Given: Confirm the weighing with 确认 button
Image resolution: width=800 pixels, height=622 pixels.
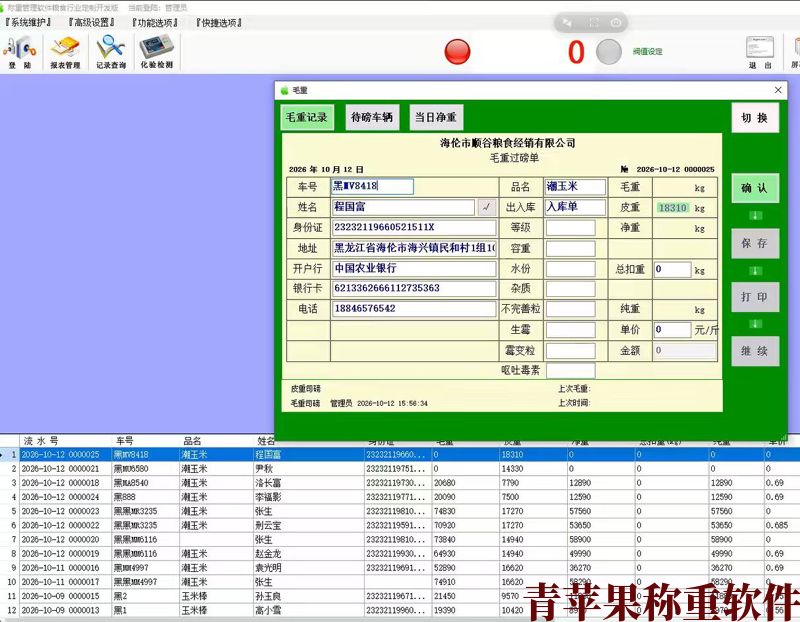Looking at the screenshot, I should click(755, 188).
